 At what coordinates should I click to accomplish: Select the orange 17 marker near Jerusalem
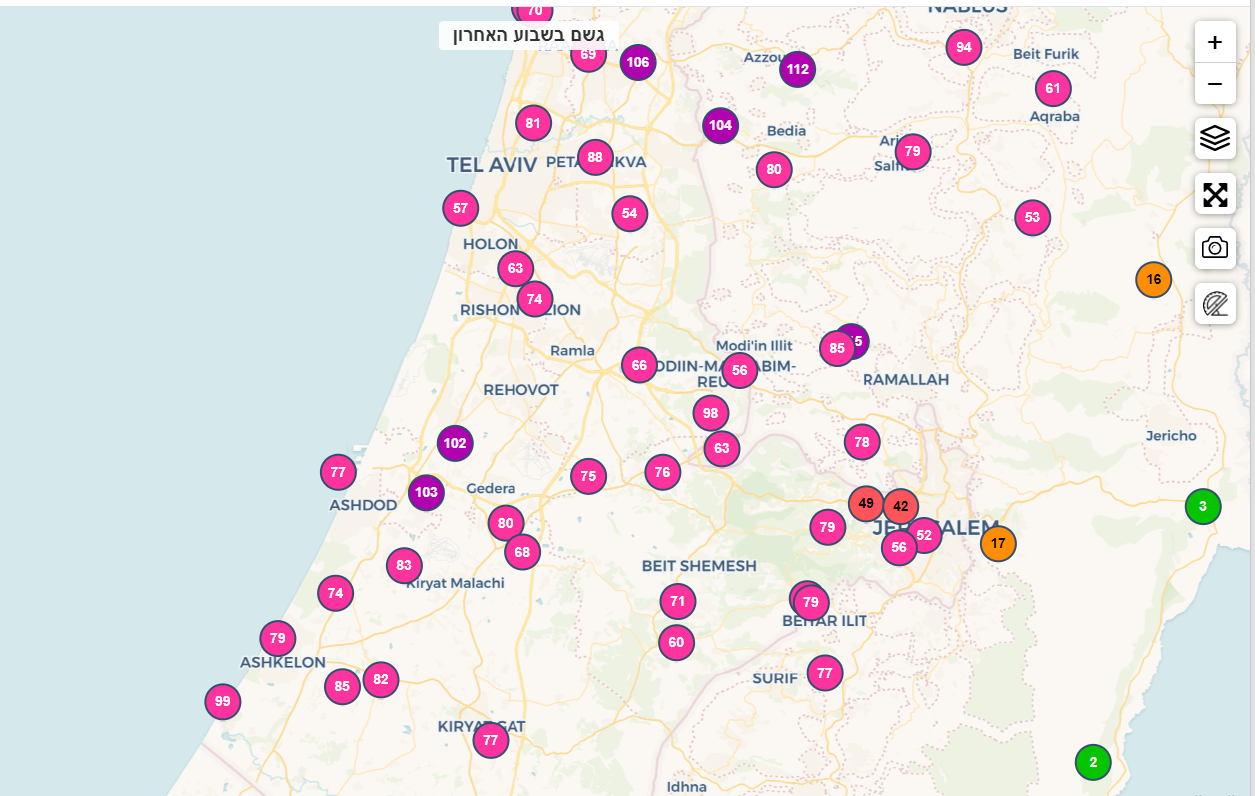[998, 544]
